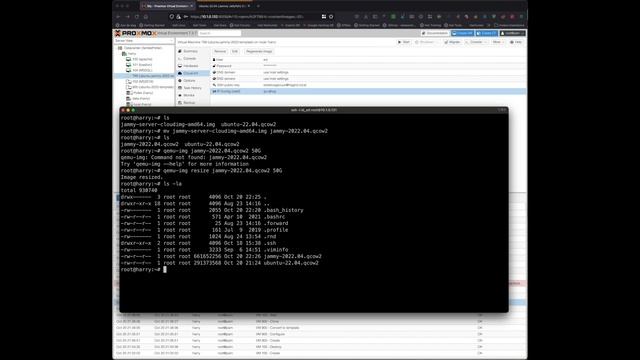Click the monitor icon of VM 101

[x=129, y=64]
